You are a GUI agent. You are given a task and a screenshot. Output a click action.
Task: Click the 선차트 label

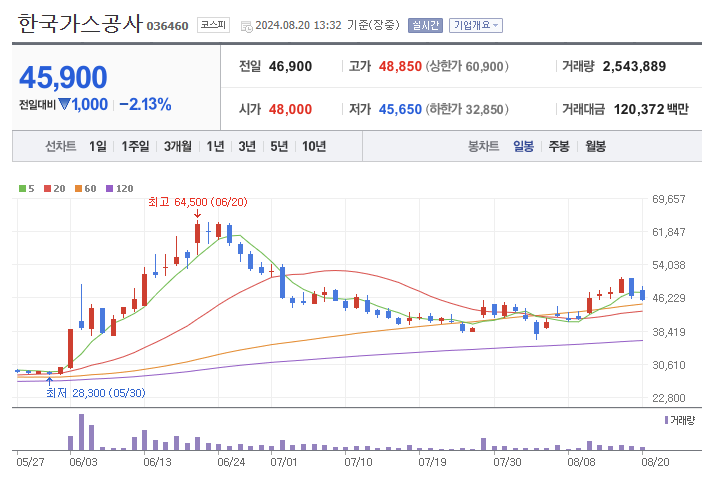click(60, 146)
